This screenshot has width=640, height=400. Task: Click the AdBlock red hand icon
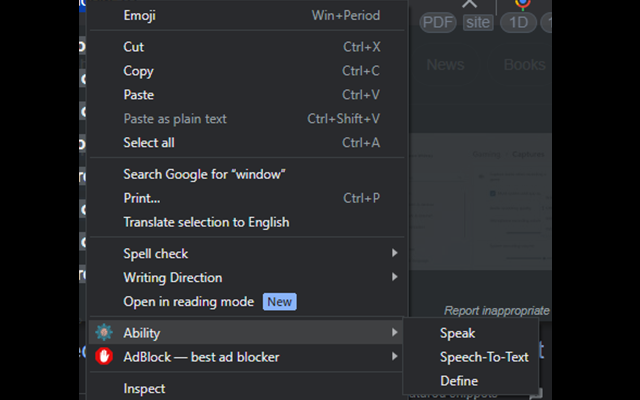point(104,356)
